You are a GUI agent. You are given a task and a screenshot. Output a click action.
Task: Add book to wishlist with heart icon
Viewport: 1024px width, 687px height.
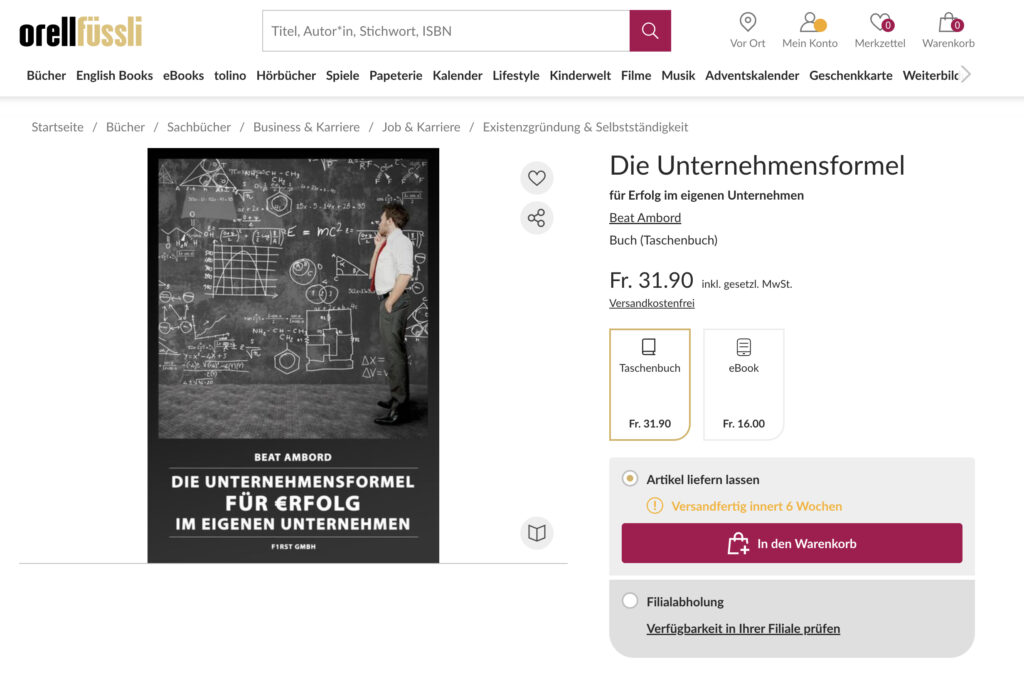(x=537, y=178)
